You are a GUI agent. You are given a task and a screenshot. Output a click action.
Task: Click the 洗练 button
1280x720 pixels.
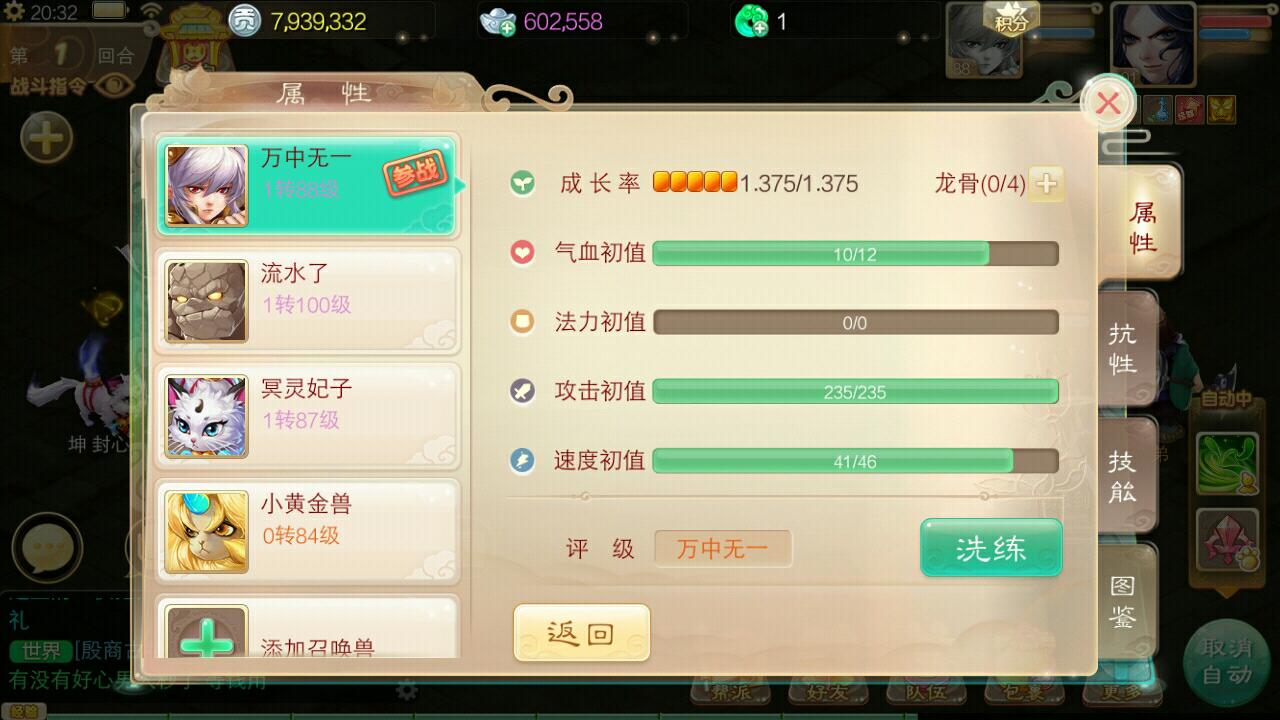point(991,548)
